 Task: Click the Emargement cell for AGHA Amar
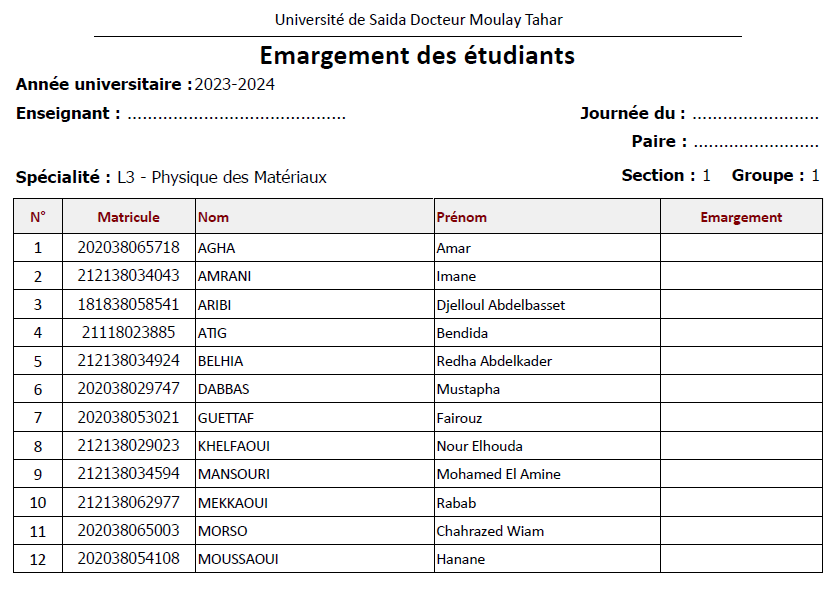(x=741, y=248)
